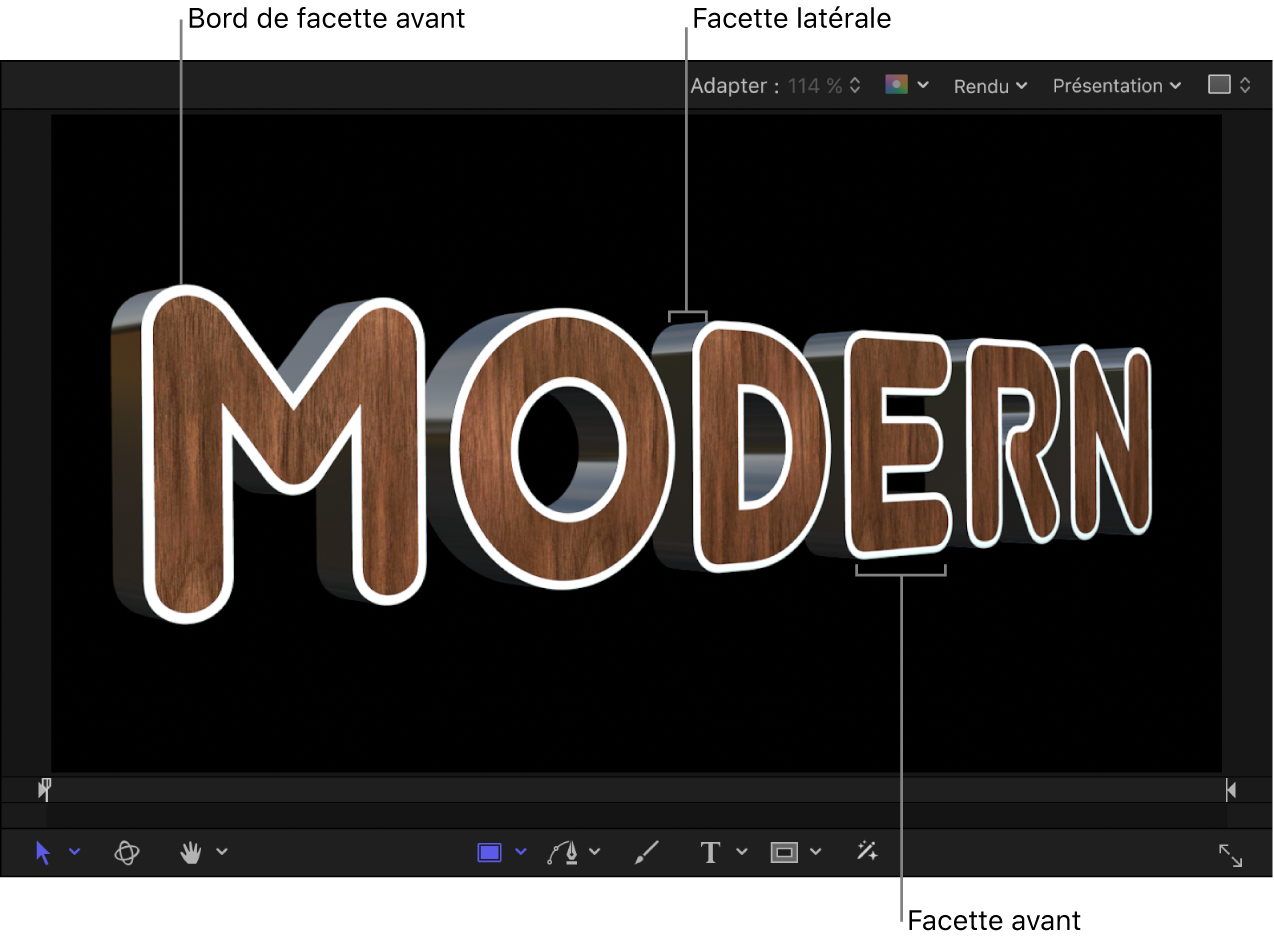Screen dimensions: 1274x940
Task: Click the play range In marker
Action: (44, 790)
